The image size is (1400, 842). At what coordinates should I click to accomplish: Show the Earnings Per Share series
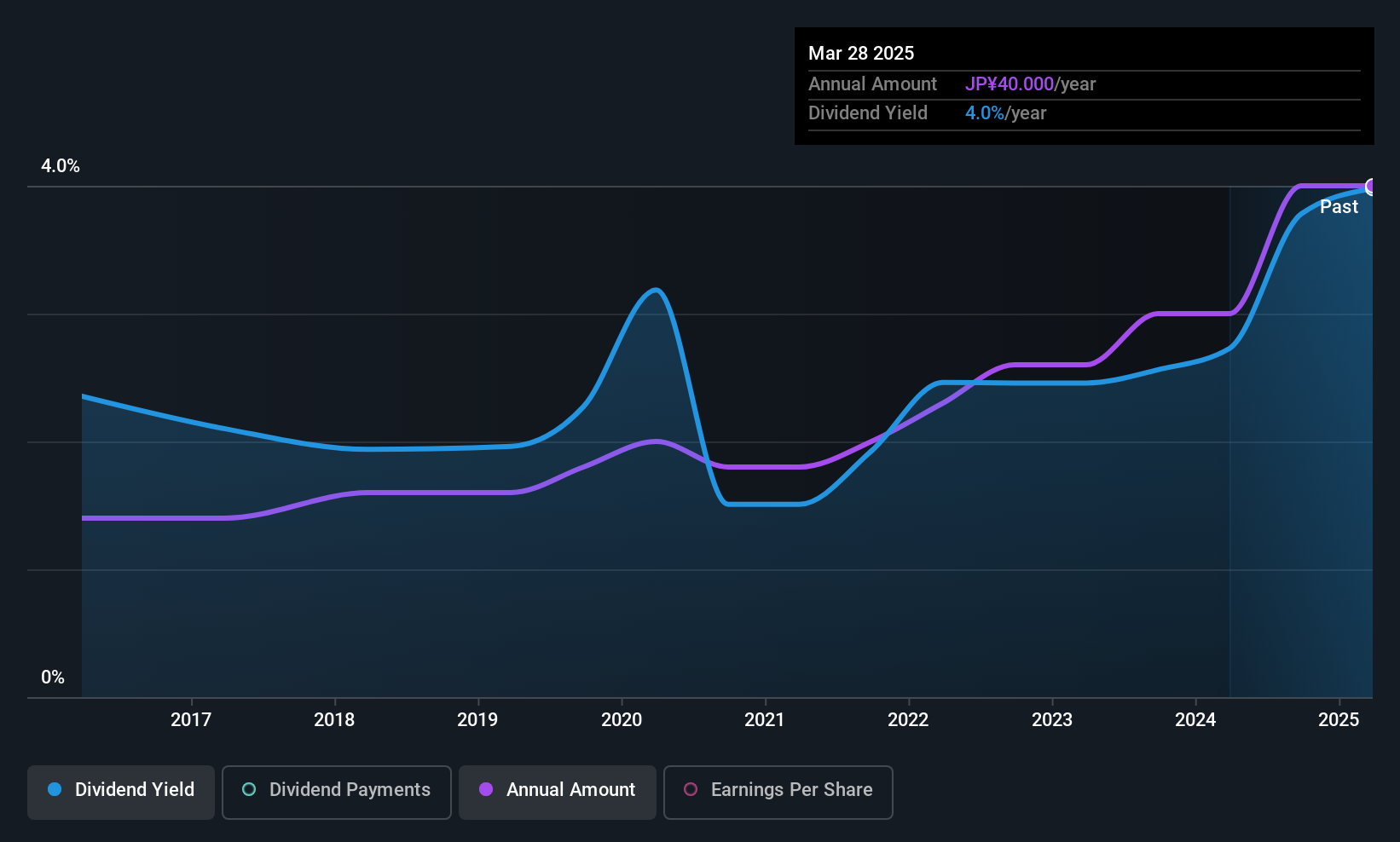(x=778, y=792)
